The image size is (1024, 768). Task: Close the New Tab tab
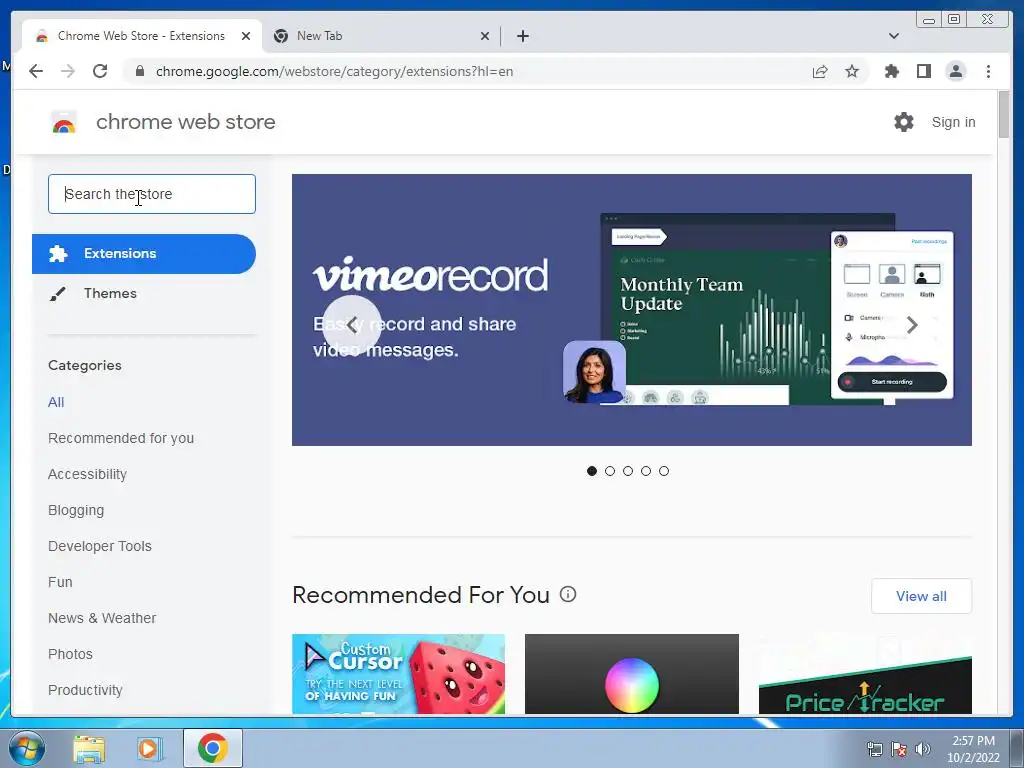485,36
